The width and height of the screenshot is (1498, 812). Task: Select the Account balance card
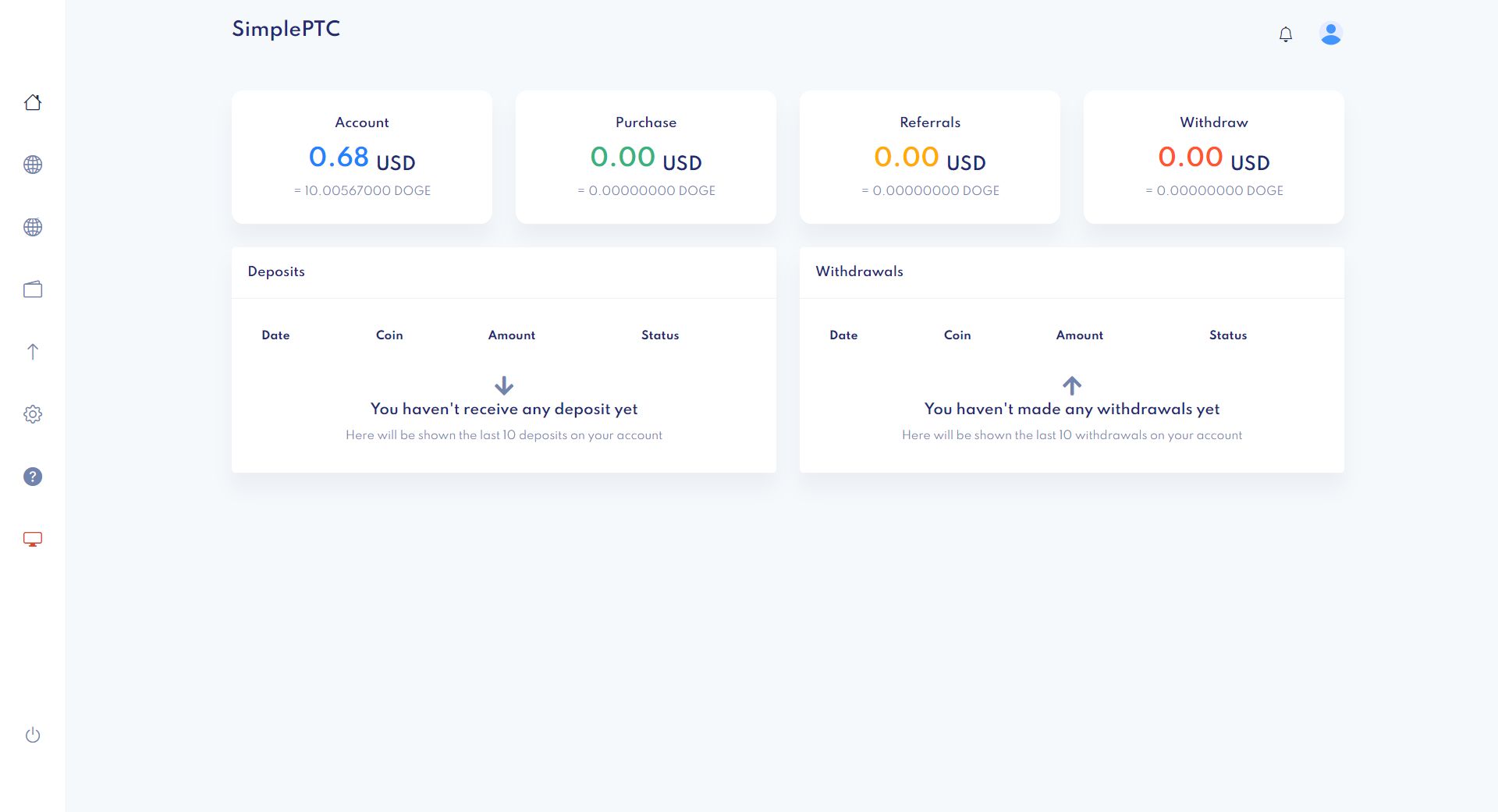[362, 157]
